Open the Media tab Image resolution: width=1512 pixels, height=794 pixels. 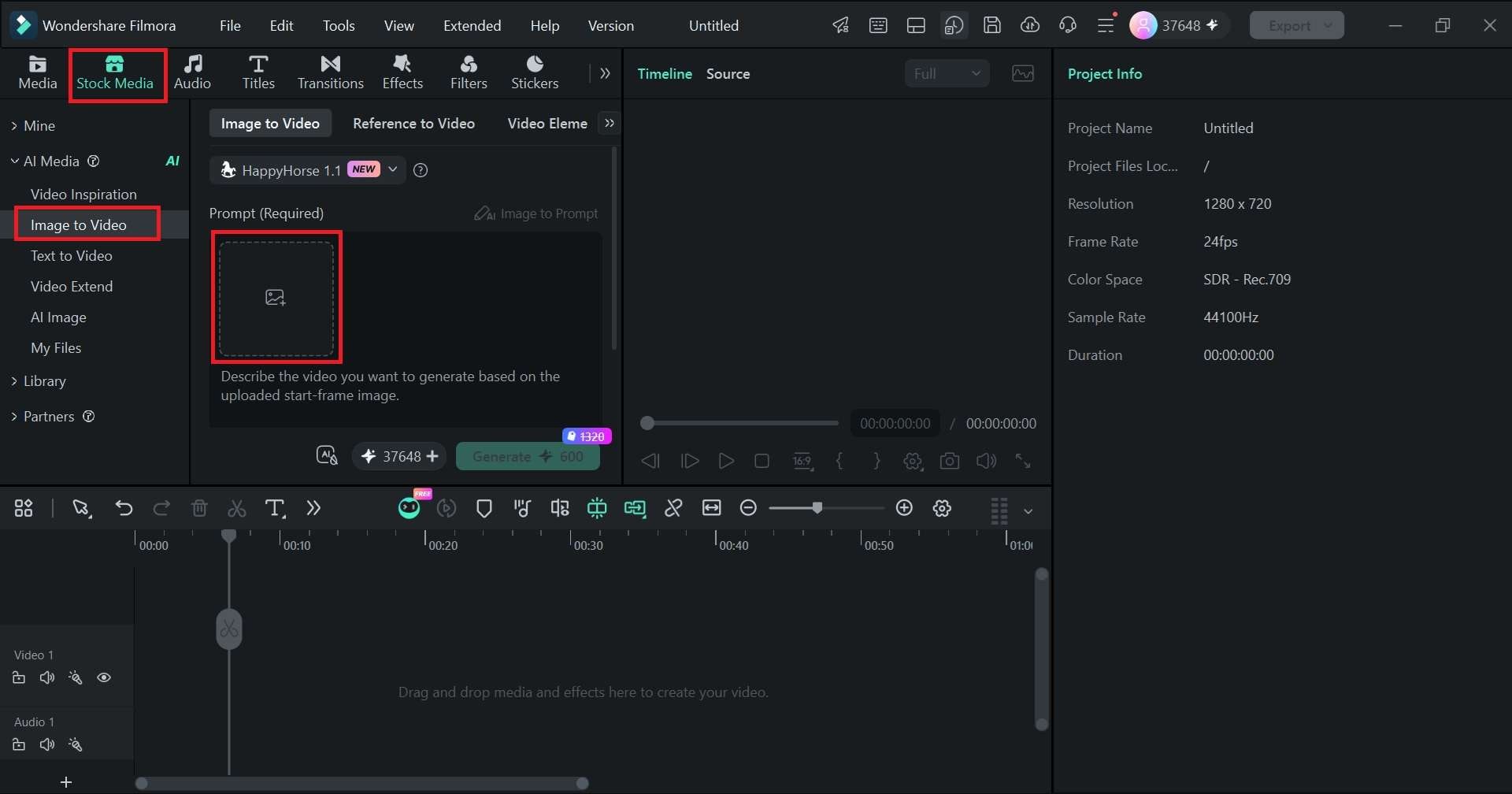(x=38, y=72)
